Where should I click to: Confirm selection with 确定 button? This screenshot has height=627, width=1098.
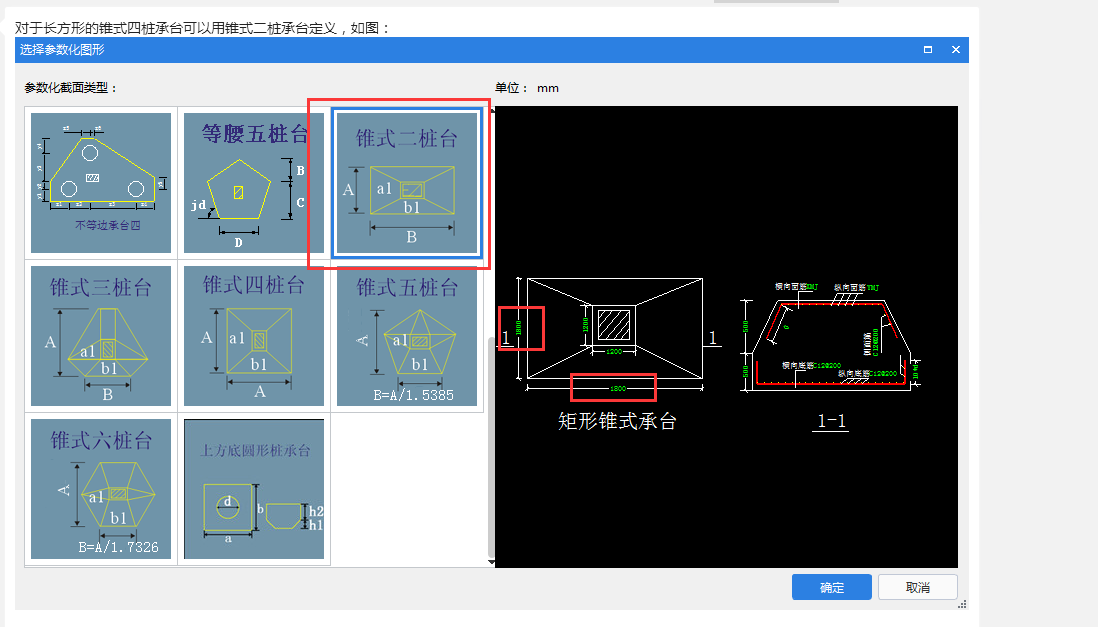coord(832,587)
